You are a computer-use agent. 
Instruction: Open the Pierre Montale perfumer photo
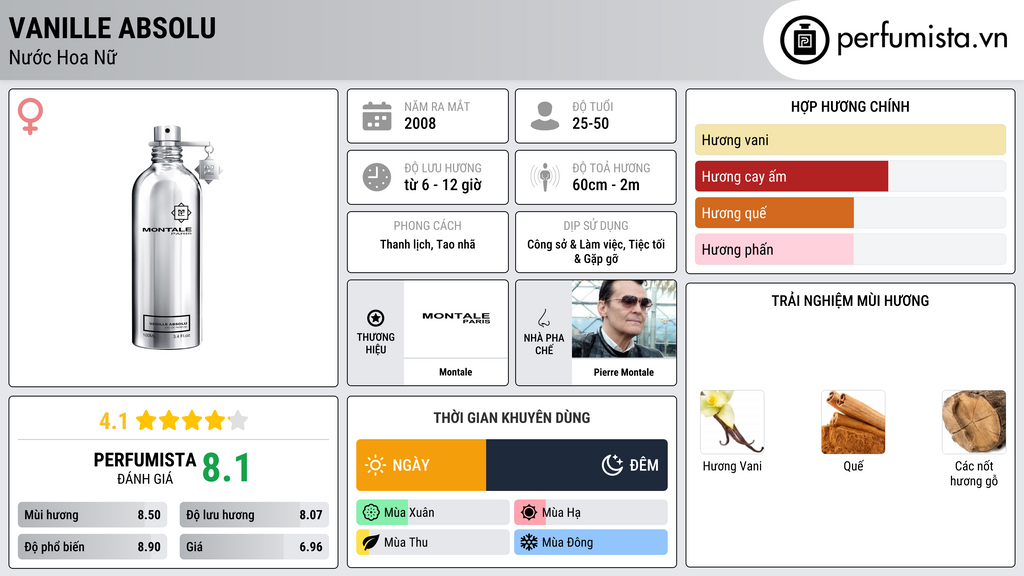(x=624, y=318)
